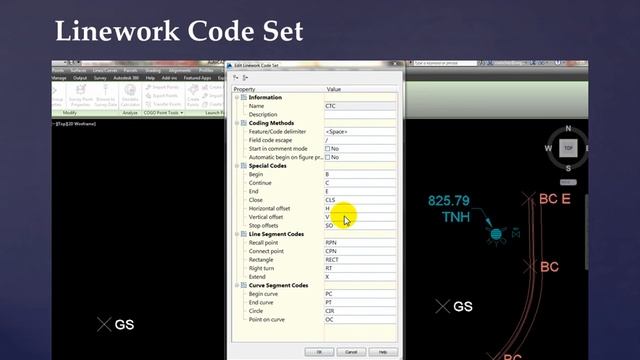Click Transfer Points in the ribbon

163,104
